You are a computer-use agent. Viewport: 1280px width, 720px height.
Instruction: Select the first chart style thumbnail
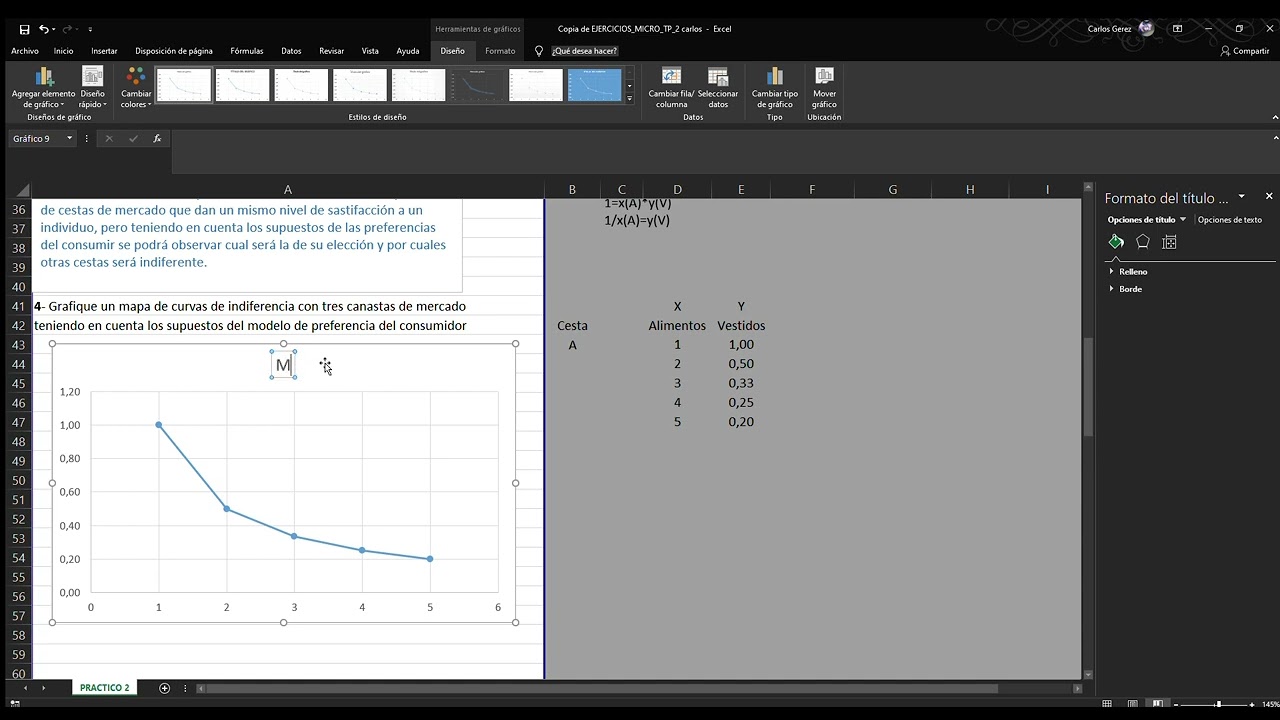(x=183, y=85)
